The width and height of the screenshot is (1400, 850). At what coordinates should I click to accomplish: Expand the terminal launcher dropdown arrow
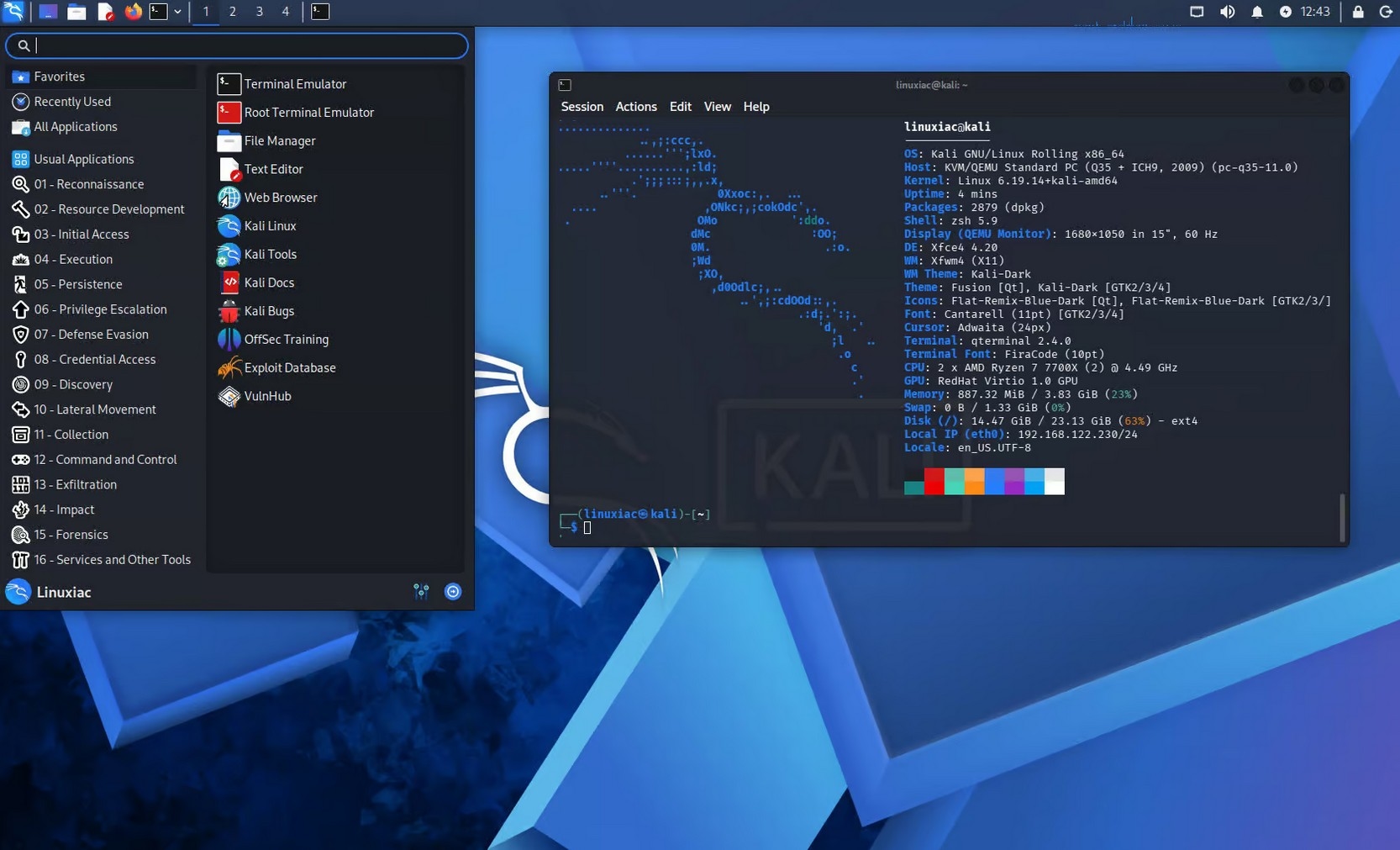tap(177, 12)
